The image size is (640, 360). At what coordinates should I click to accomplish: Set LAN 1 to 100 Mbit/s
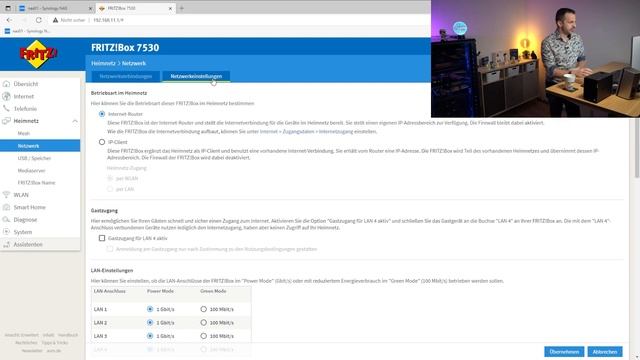[203, 309]
